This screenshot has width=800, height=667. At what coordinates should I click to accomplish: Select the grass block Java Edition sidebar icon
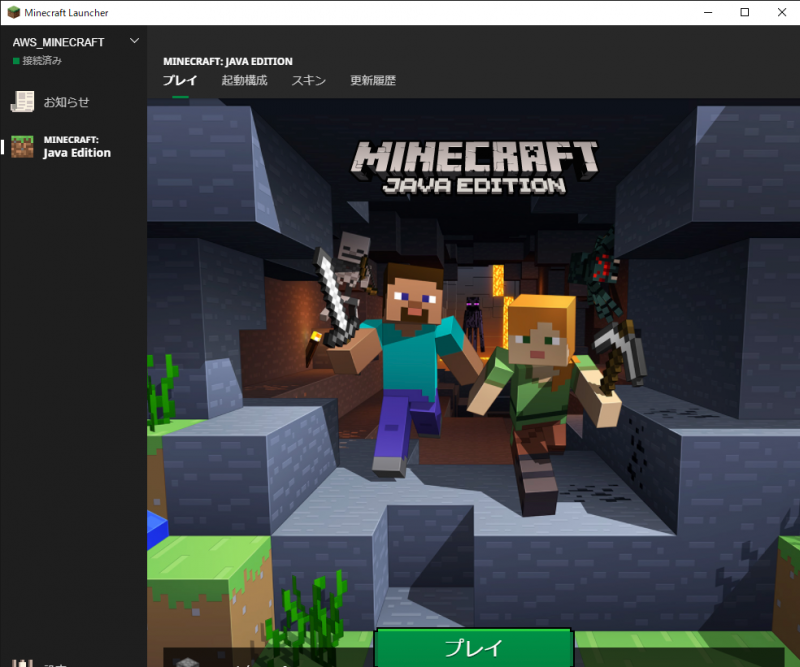tap(22, 146)
